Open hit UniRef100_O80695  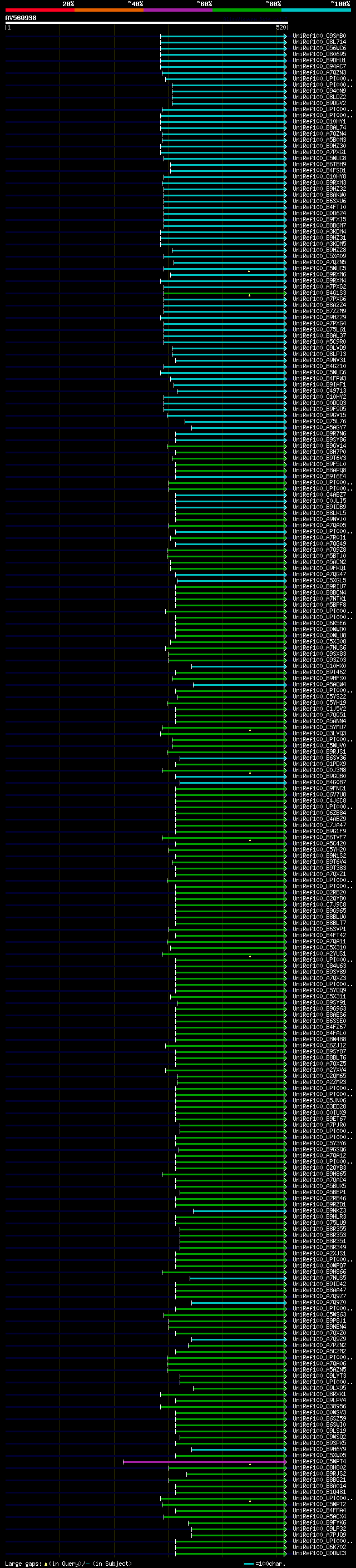point(319,54)
